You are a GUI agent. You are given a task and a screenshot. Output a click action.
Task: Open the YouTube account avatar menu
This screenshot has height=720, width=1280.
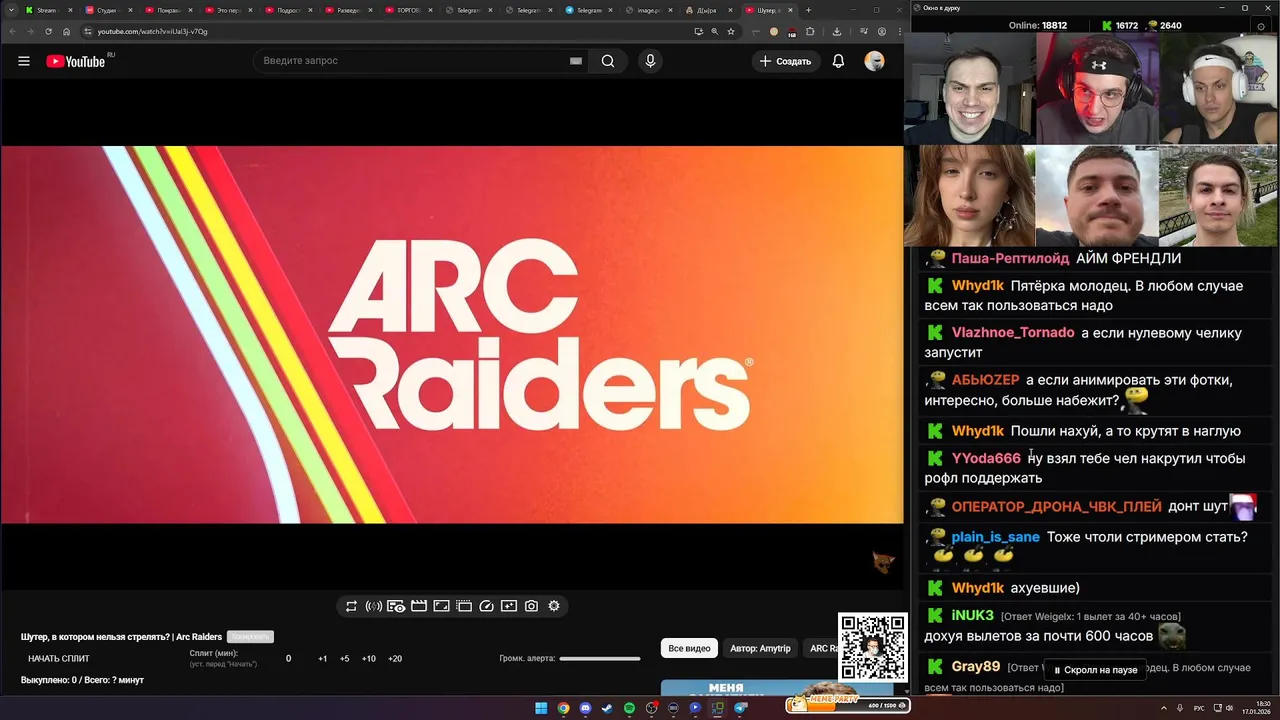(874, 61)
